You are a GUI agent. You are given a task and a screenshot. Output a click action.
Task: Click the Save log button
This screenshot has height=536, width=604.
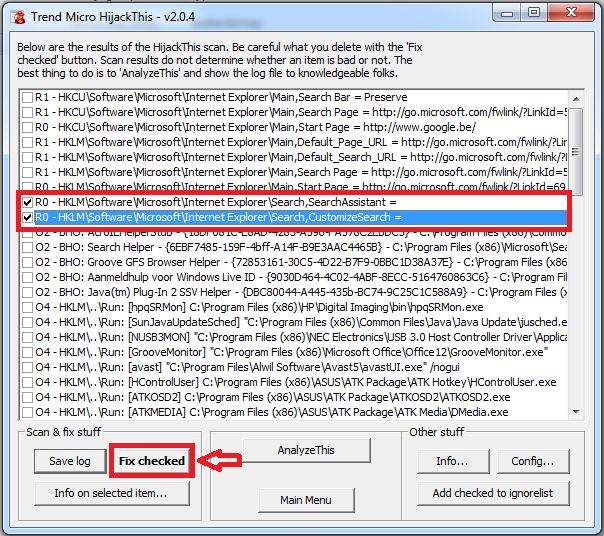(x=70, y=461)
